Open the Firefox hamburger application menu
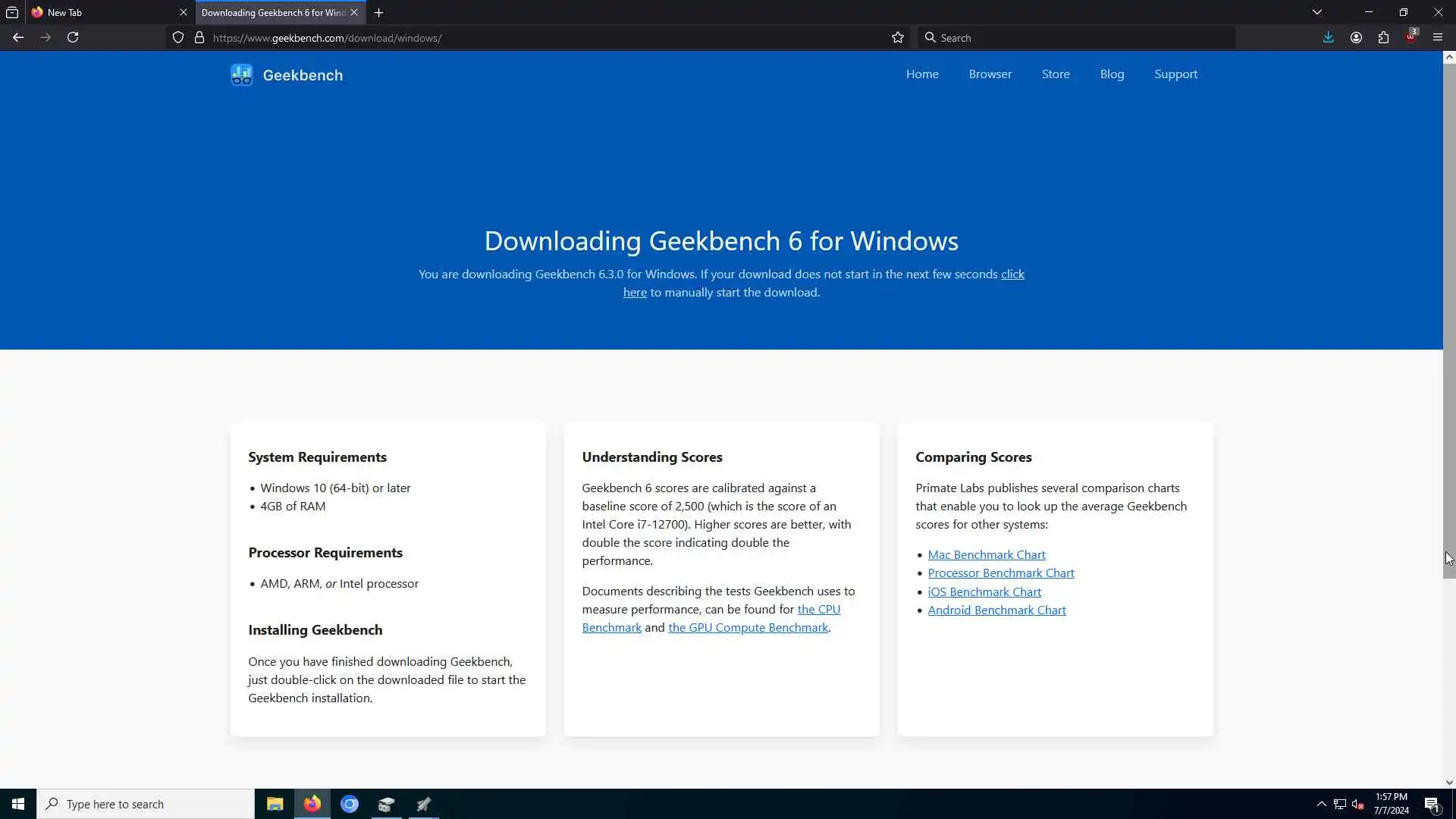Image resolution: width=1456 pixels, height=819 pixels. click(x=1437, y=37)
